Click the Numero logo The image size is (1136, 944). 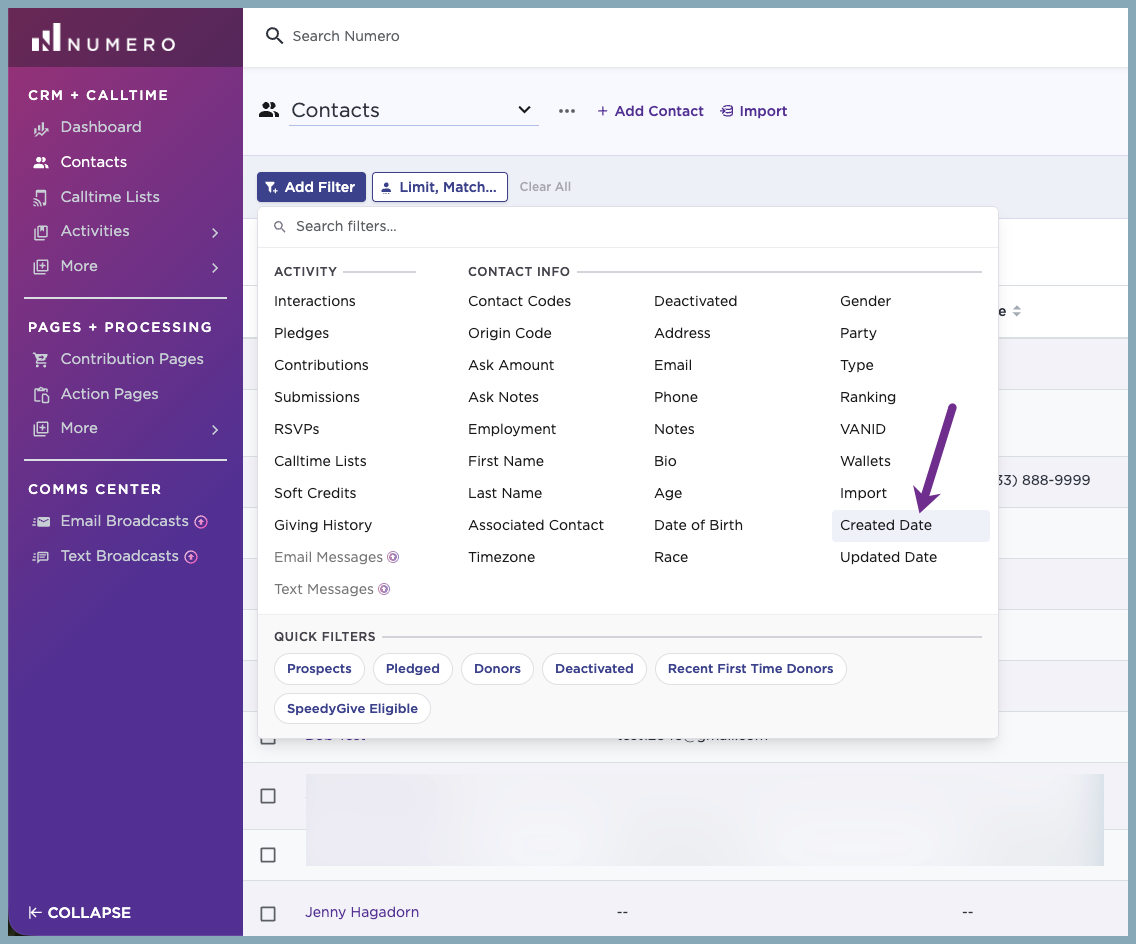104,38
